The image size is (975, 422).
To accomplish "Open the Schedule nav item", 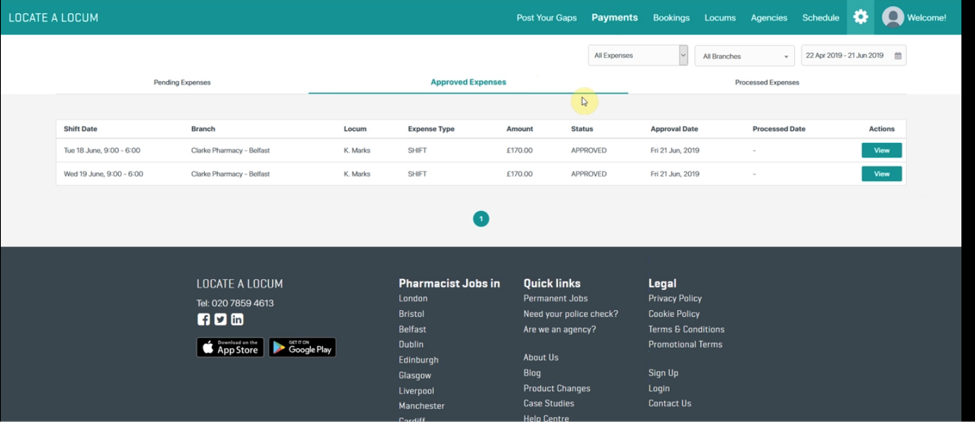I will pyautogui.click(x=820, y=17).
